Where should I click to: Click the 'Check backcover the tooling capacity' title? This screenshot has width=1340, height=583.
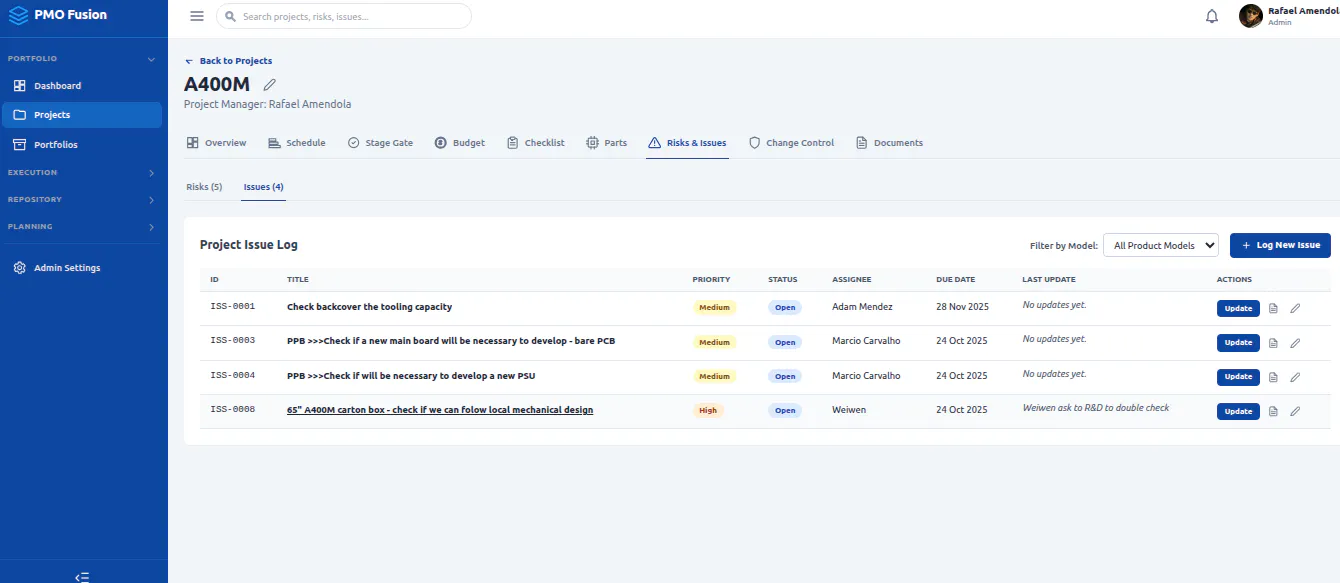[x=369, y=307]
